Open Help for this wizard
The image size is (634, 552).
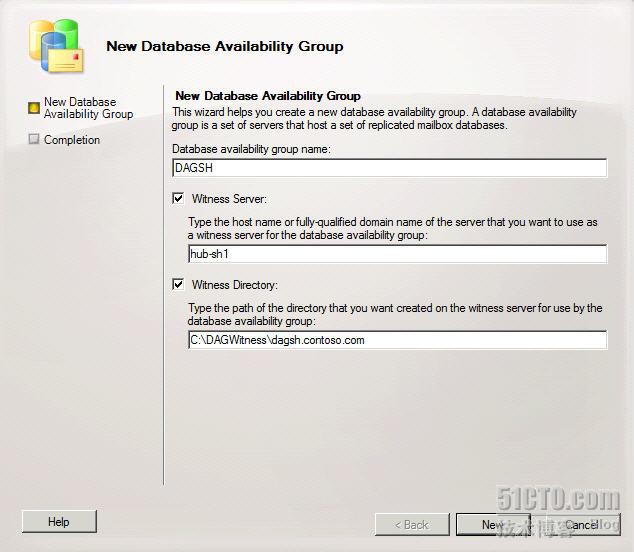59,522
